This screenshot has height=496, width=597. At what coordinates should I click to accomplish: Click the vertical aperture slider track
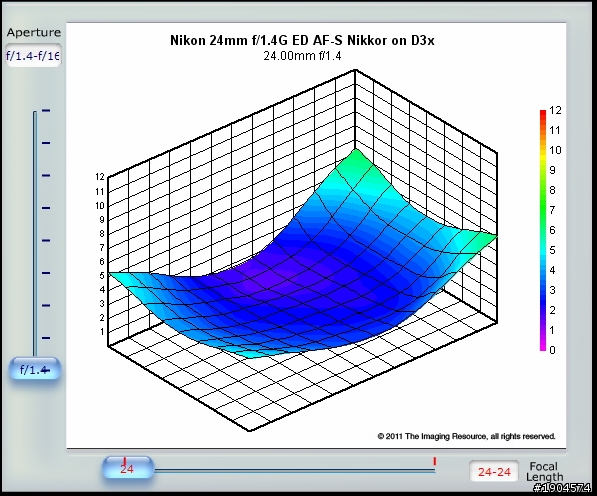[x=35, y=234]
